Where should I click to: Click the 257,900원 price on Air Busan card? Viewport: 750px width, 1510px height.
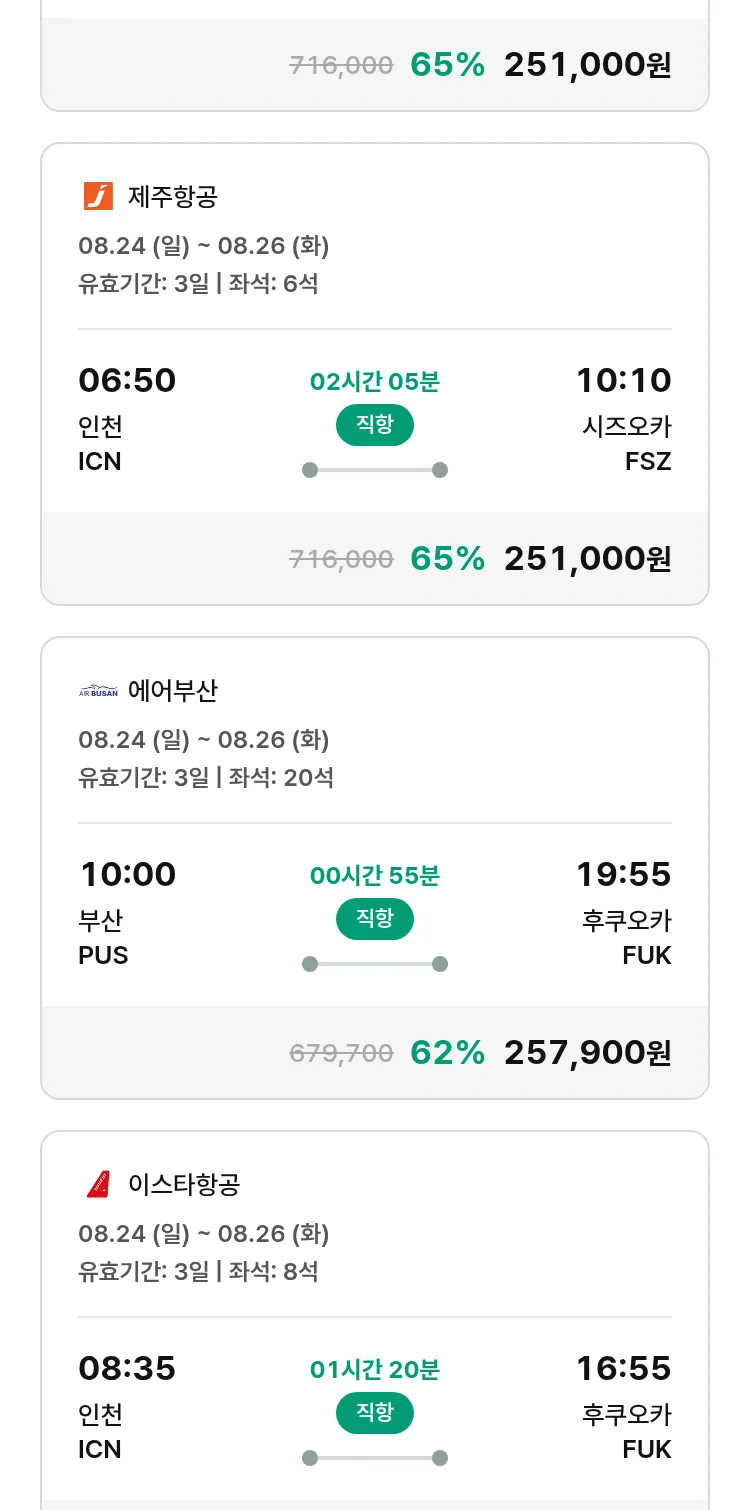tap(587, 1052)
